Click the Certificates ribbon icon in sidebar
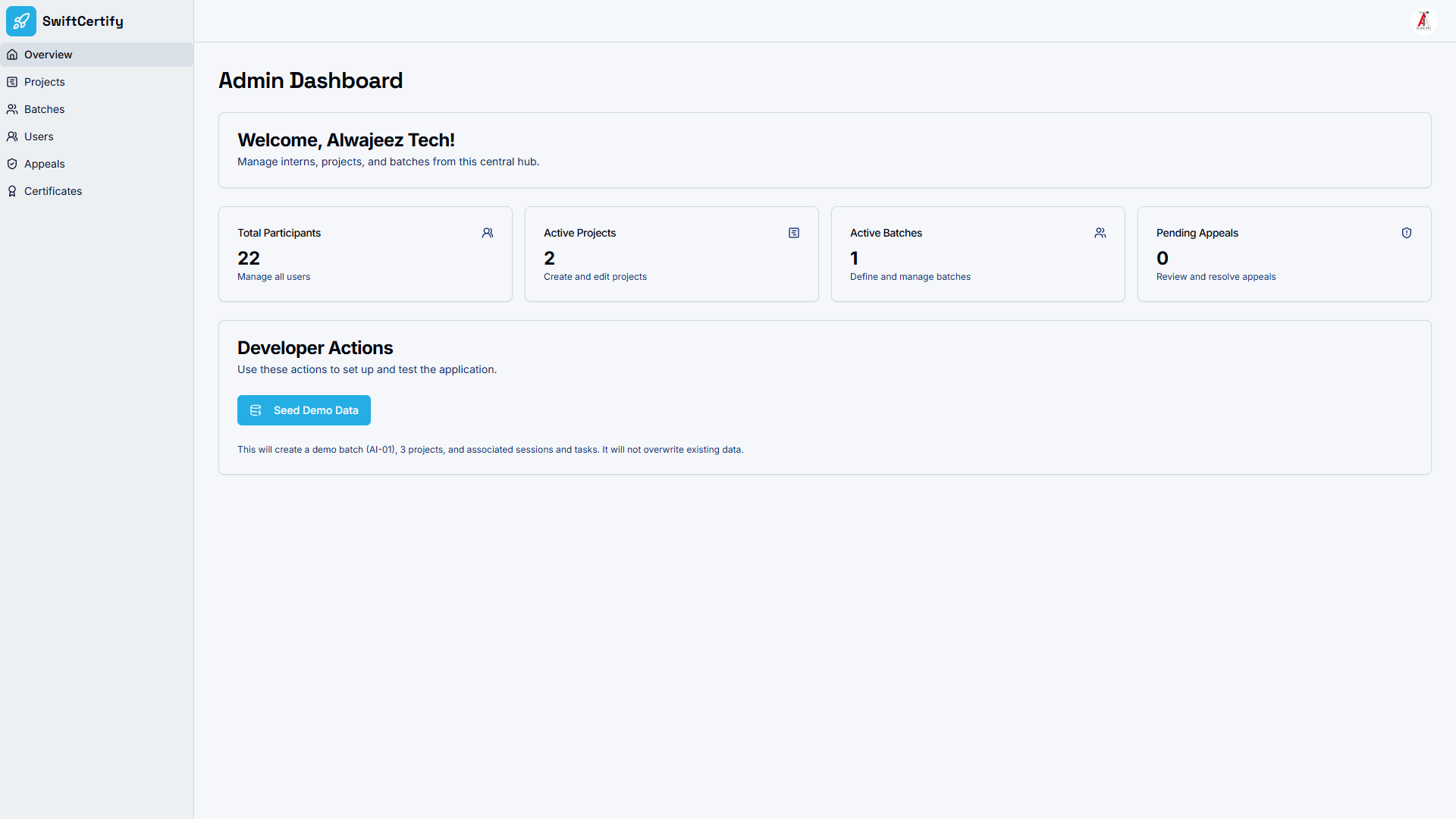The image size is (1456, 819). click(12, 191)
